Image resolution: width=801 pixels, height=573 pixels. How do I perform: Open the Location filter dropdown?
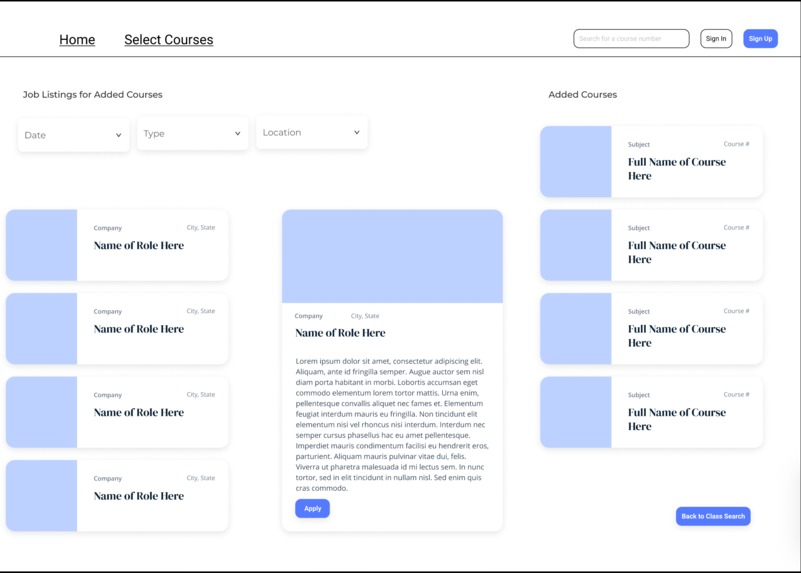point(312,132)
